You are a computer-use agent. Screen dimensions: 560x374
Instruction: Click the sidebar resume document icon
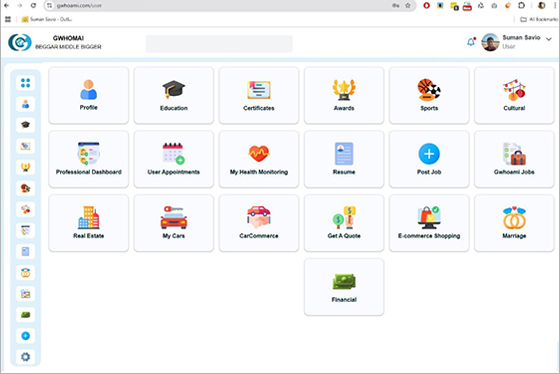(25, 251)
